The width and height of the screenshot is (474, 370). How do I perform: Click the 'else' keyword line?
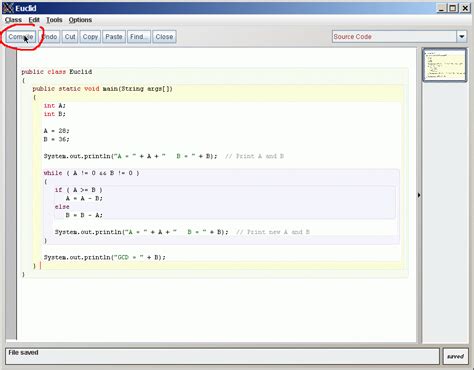point(62,207)
